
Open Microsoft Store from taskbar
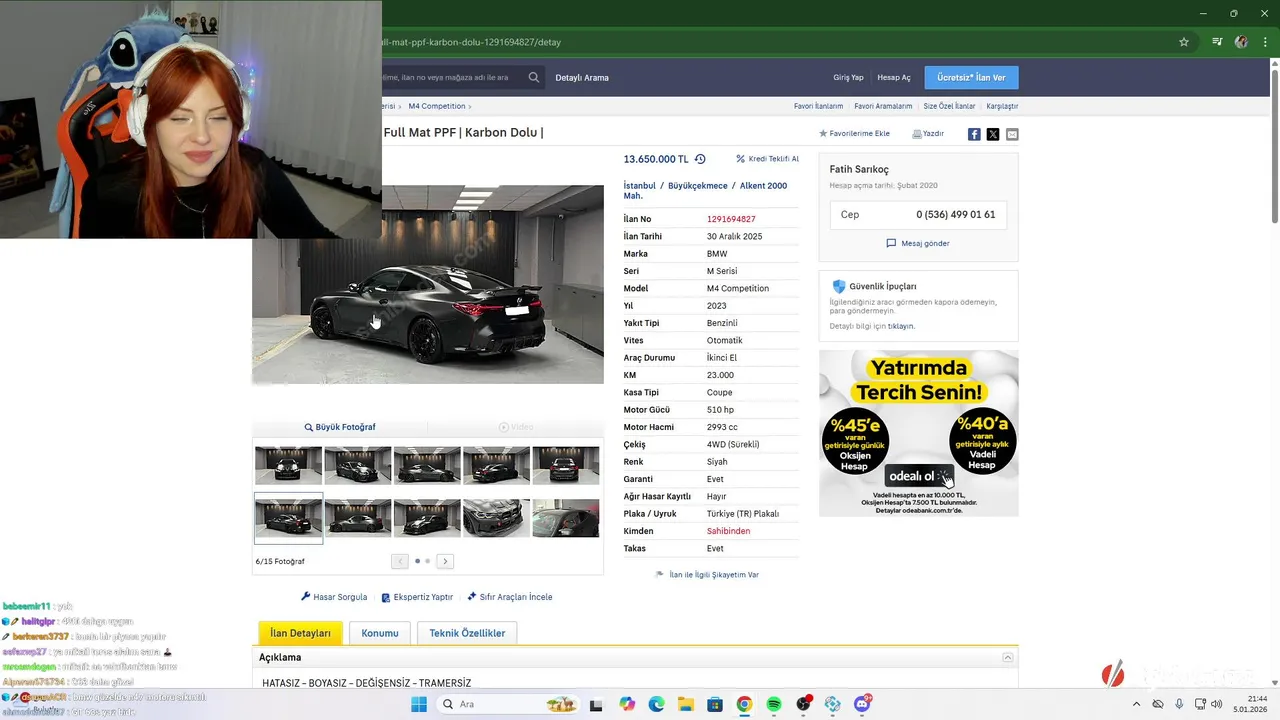(714, 704)
